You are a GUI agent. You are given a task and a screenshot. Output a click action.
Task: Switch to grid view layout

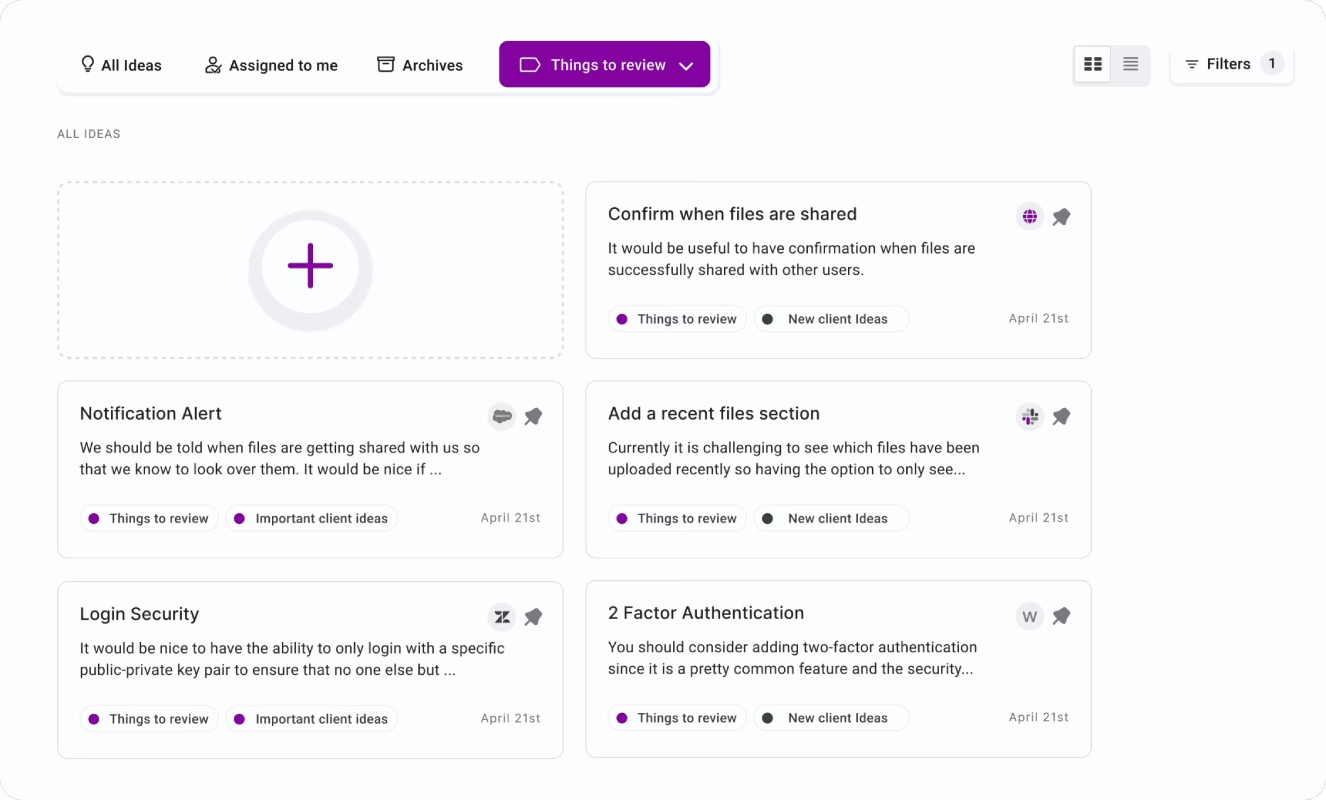(x=1093, y=64)
